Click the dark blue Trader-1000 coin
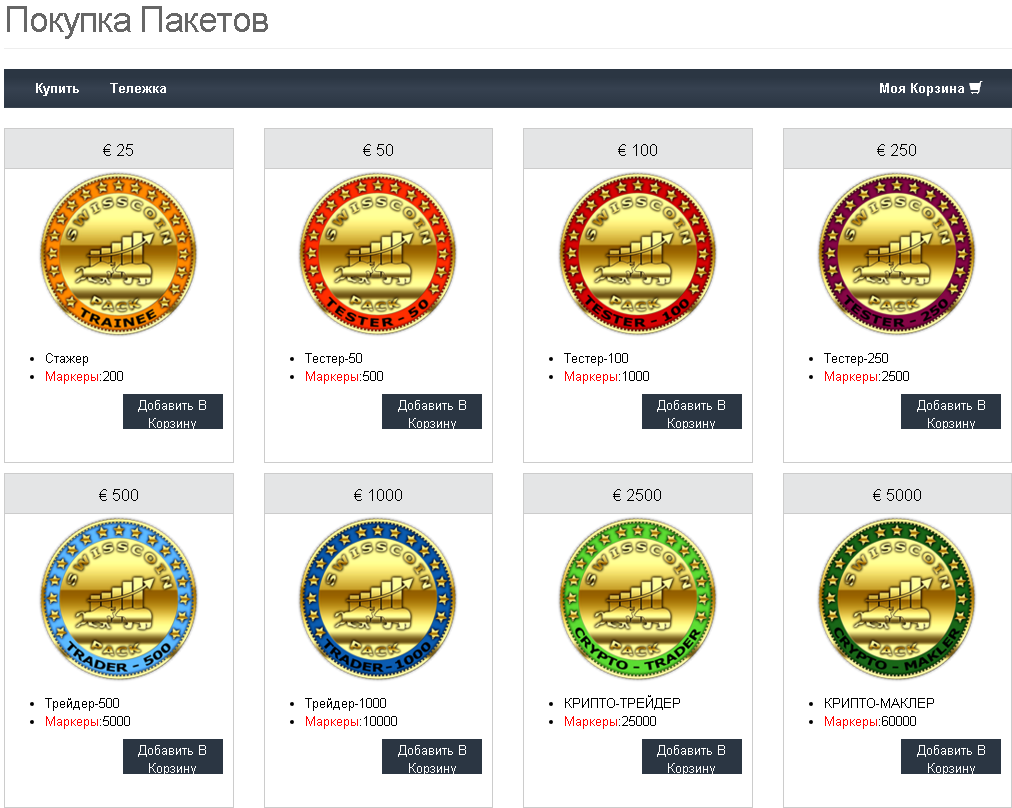The height and width of the screenshot is (808, 1012). [378, 599]
